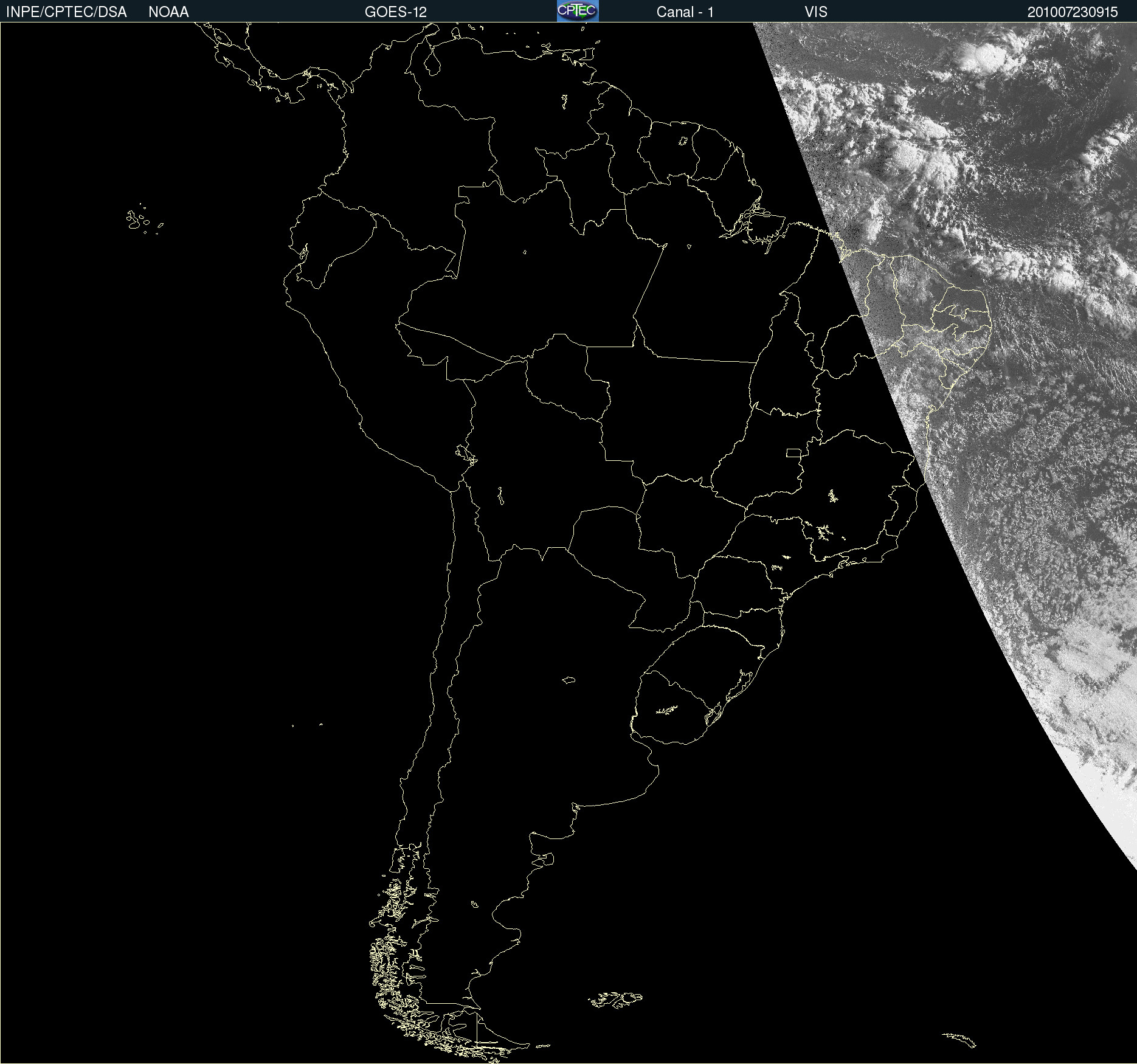Select the Canal - 1 label
This screenshot has height=1064, width=1137.
tap(685, 12)
